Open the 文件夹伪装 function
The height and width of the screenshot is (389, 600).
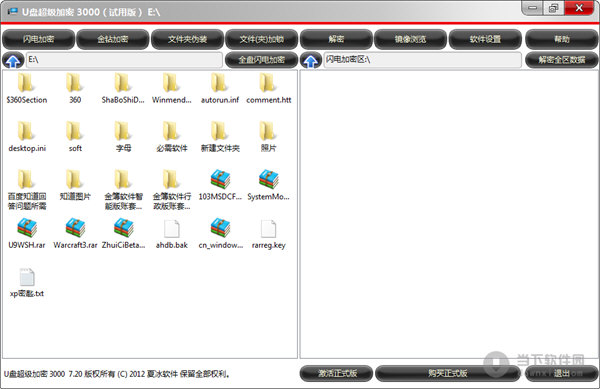pos(187,39)
